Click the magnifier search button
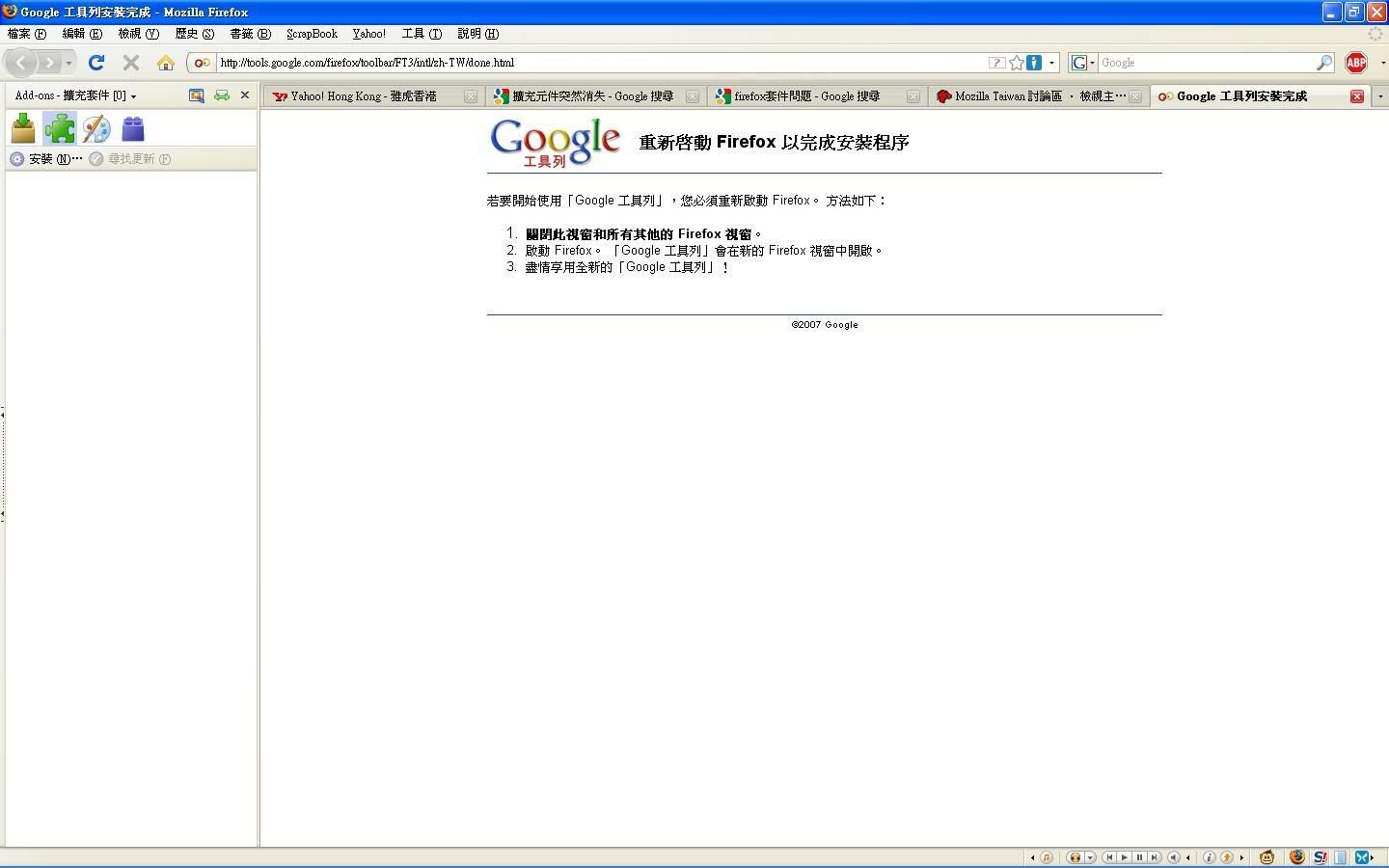The height and width of the screenshot is (868, 1389). pos(1324,63)
